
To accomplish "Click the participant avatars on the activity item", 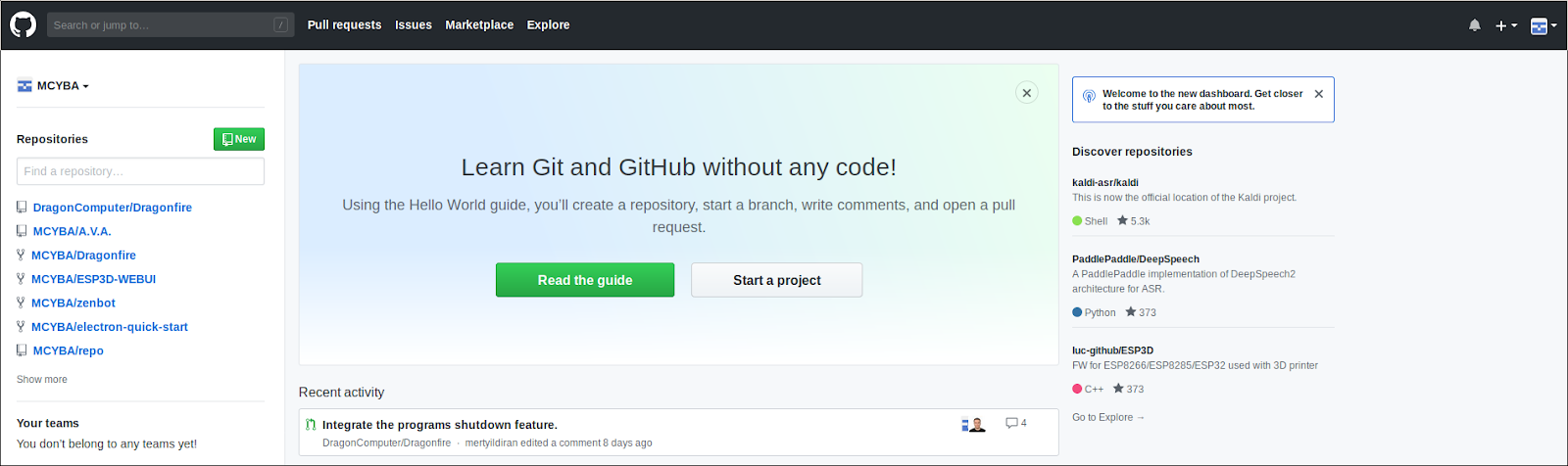I will [x=973, y=424].
